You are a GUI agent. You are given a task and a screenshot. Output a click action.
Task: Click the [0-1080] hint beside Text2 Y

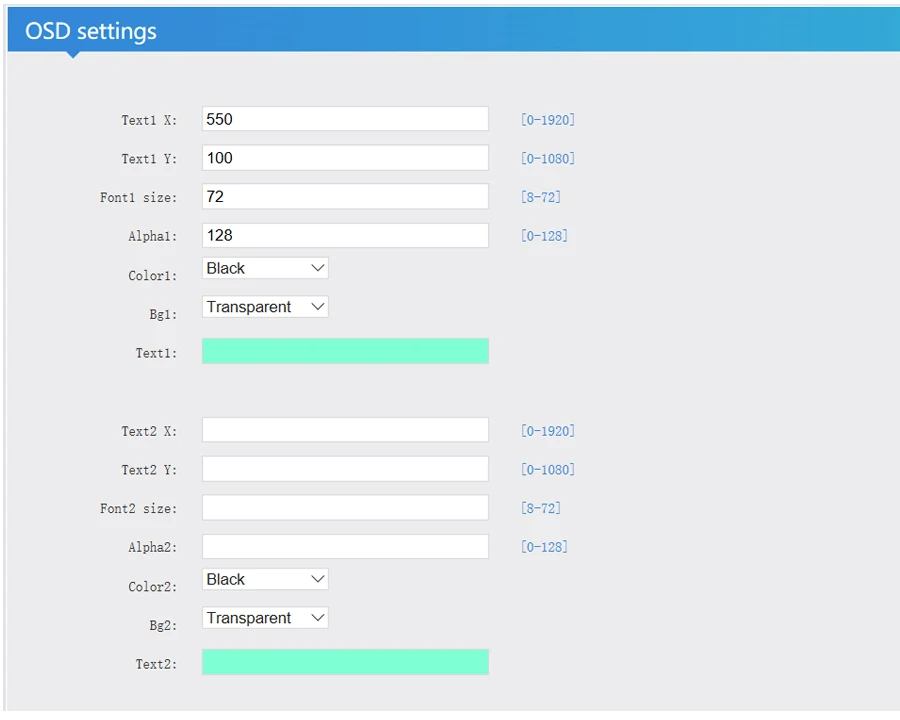pyautogui.click(x=548, y=470)
